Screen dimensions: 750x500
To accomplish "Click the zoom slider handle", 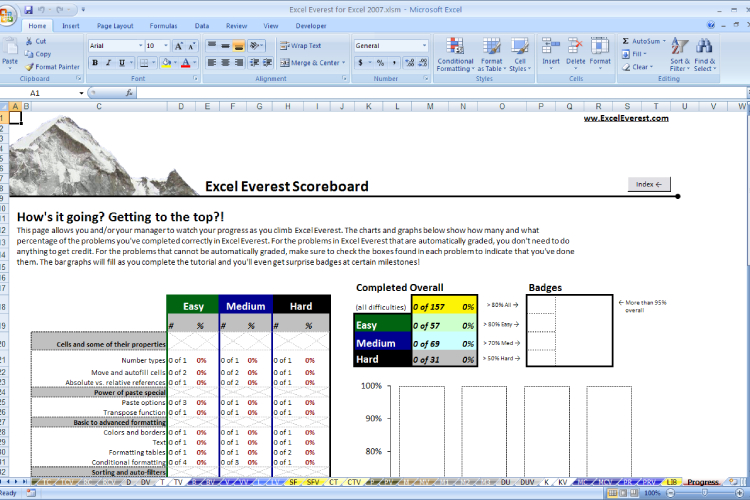I will (704, 493).
